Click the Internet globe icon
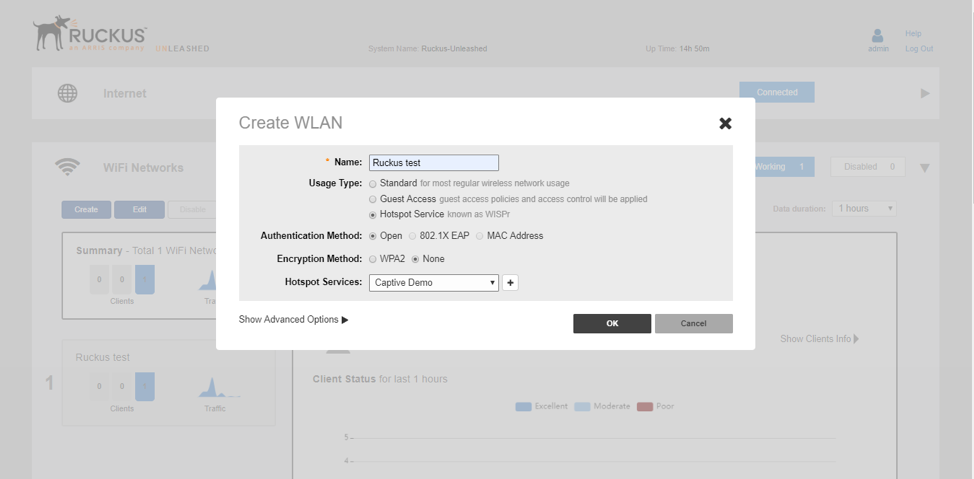 [68, 93]
